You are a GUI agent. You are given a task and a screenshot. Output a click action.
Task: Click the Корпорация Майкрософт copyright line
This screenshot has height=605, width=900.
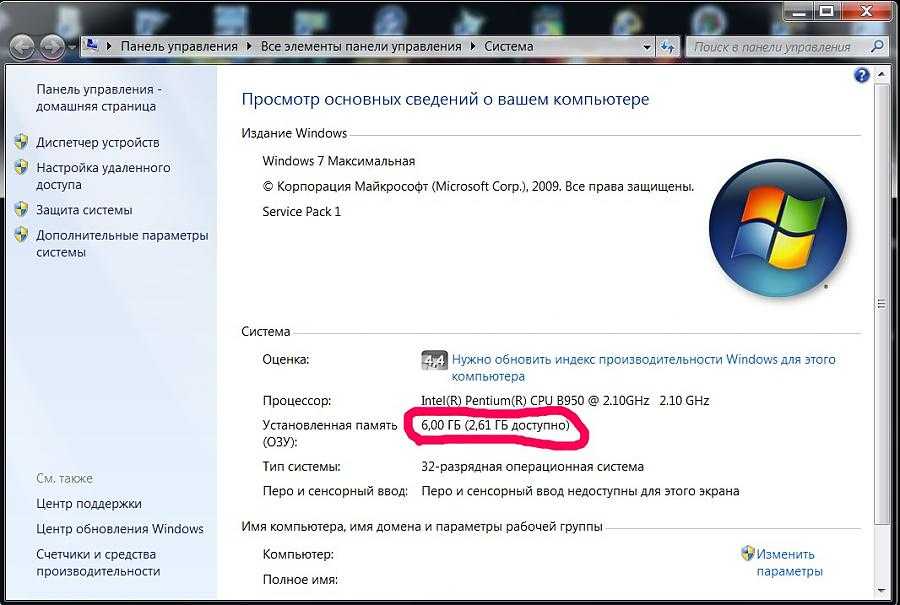coord(478,187)
